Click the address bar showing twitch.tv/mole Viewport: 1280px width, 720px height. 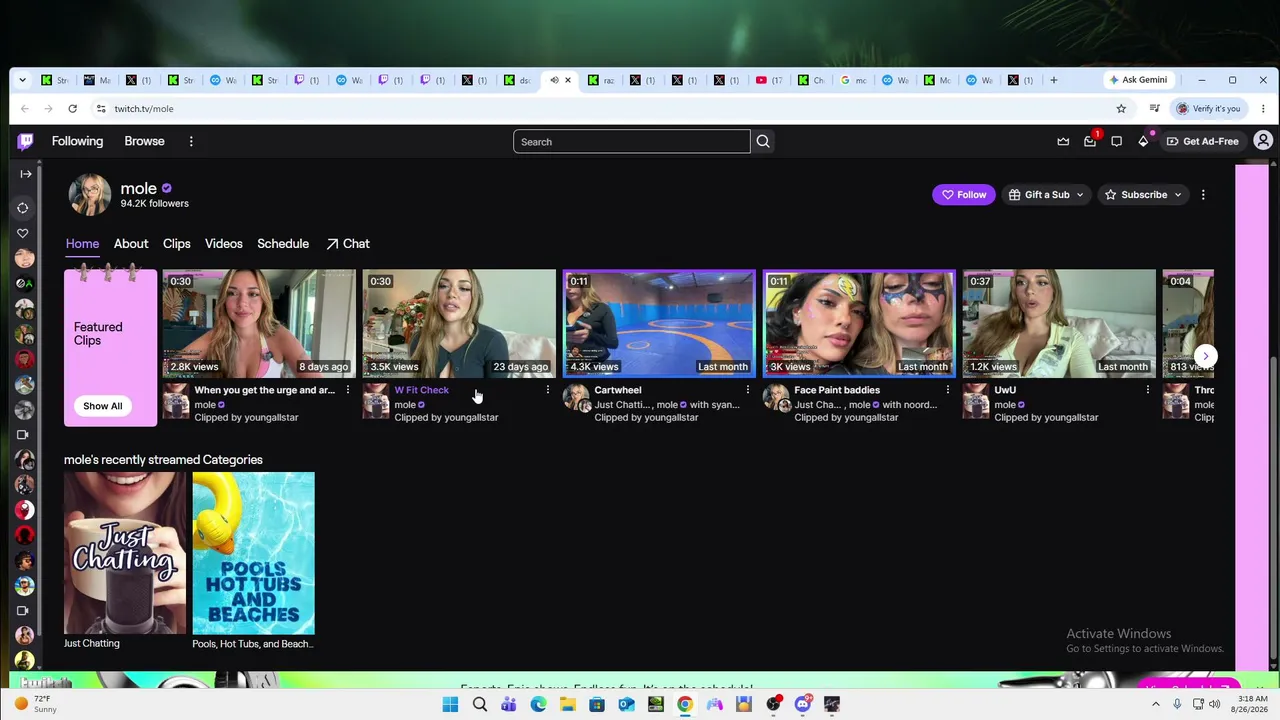coord(600,108)
